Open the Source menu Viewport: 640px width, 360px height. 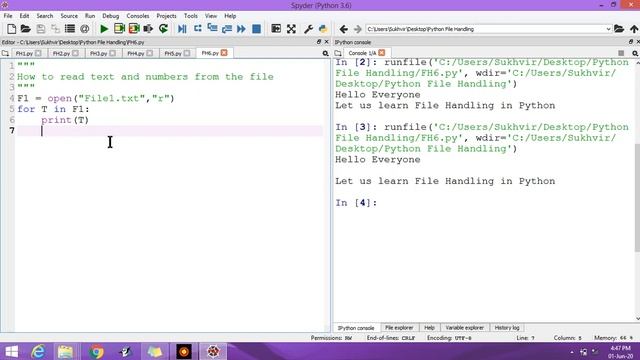(x=69, y=16)
